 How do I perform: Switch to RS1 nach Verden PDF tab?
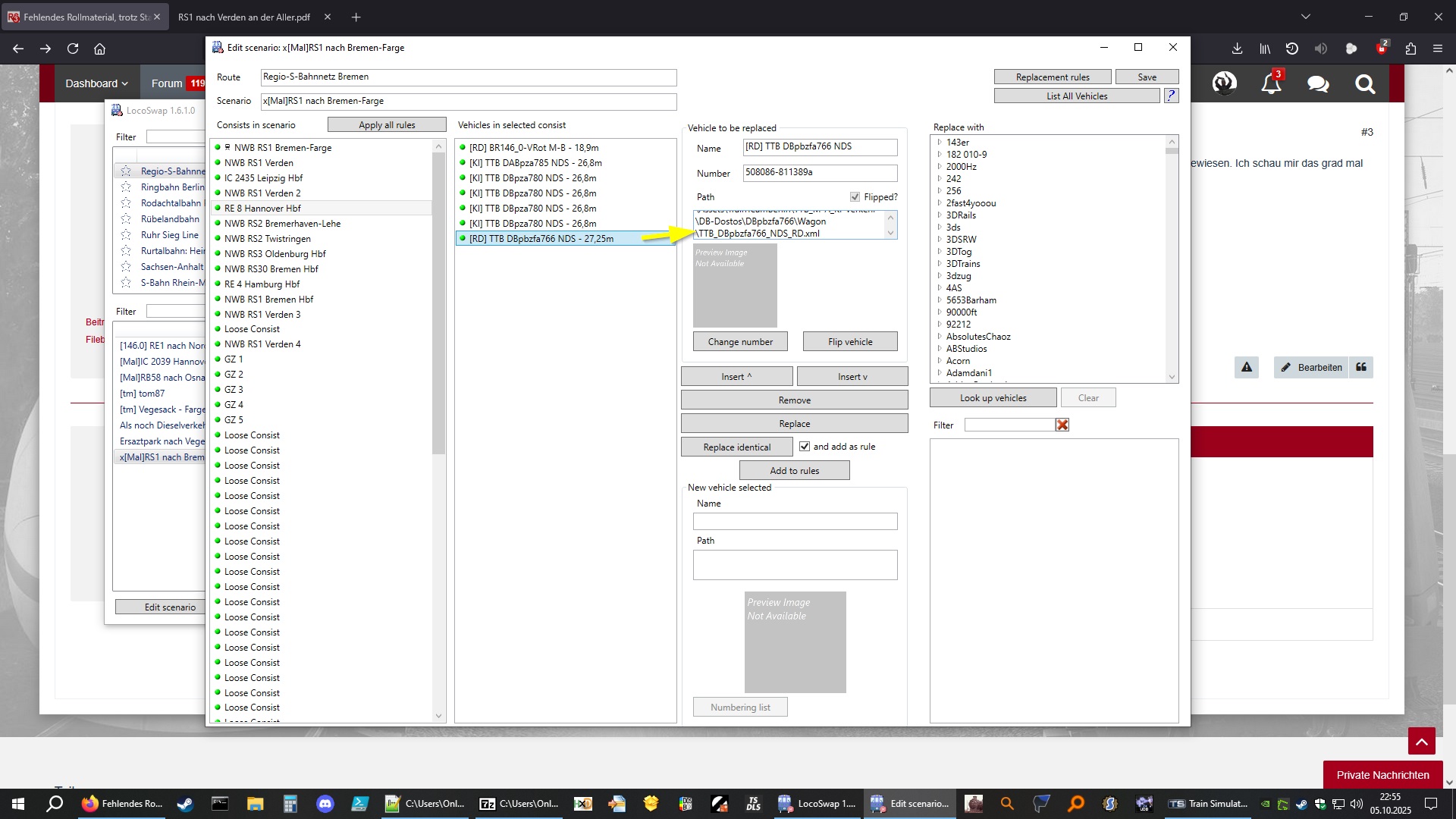[x=244, y=17]
